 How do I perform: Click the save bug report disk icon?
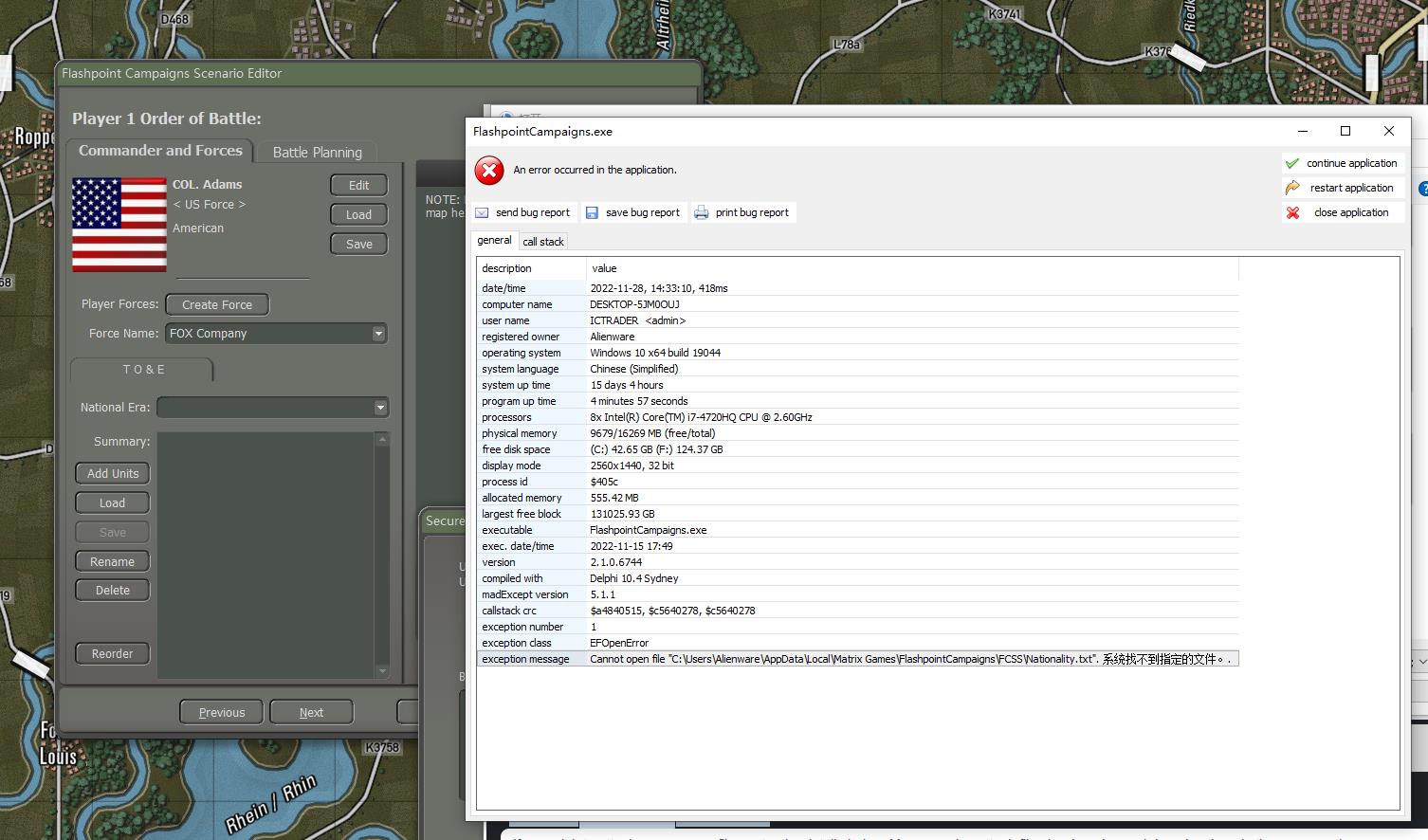(592, 212)
